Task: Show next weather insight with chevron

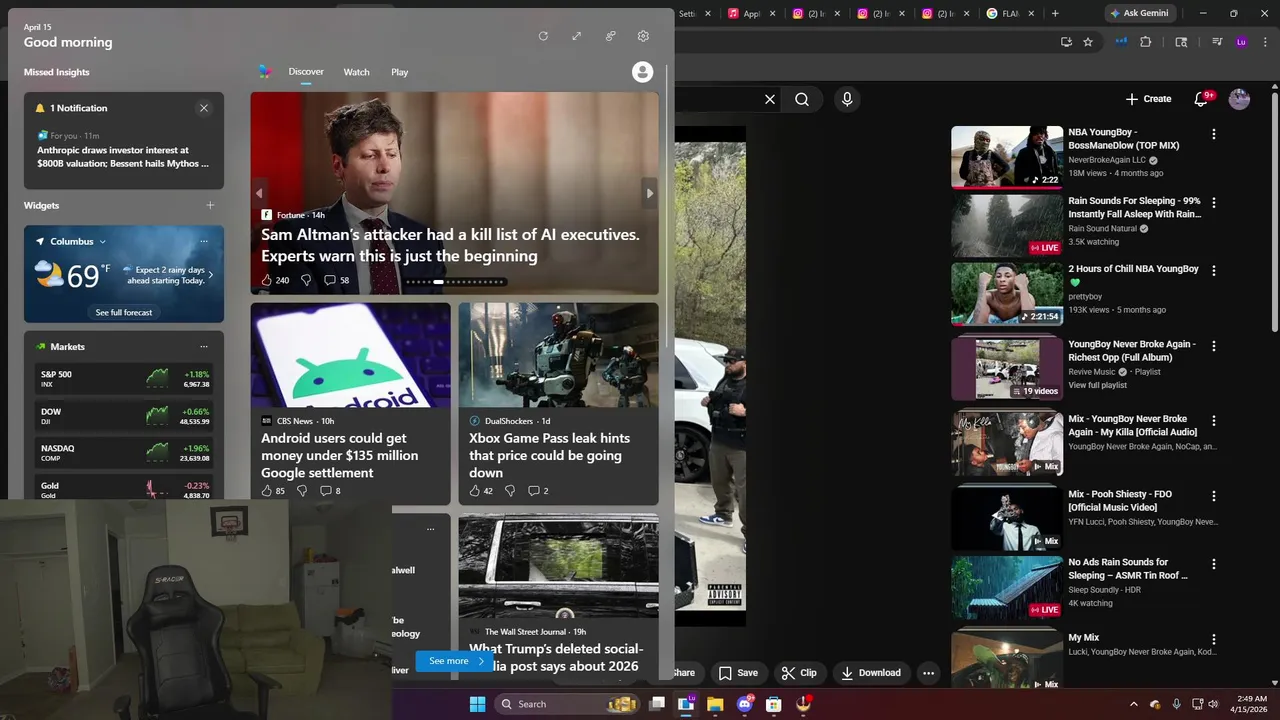Action: pyautogui.click(x=211, y=274)
